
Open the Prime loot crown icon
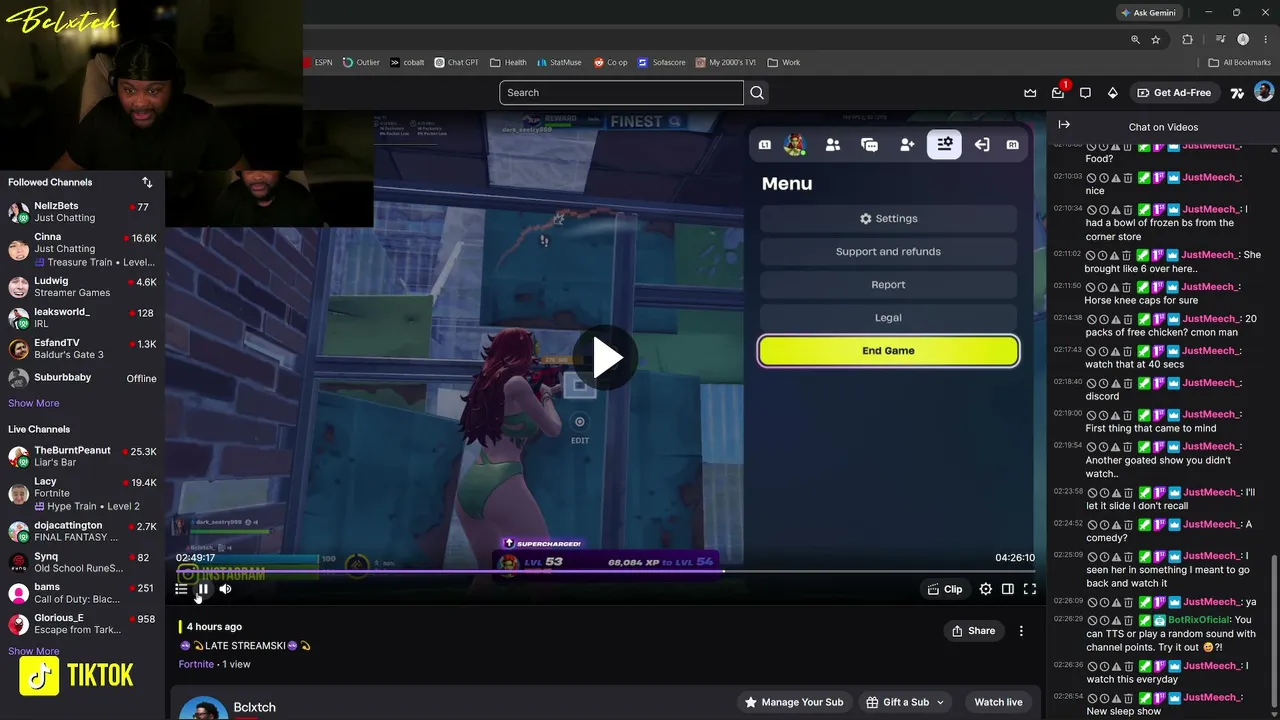(x=1030, y=93)
